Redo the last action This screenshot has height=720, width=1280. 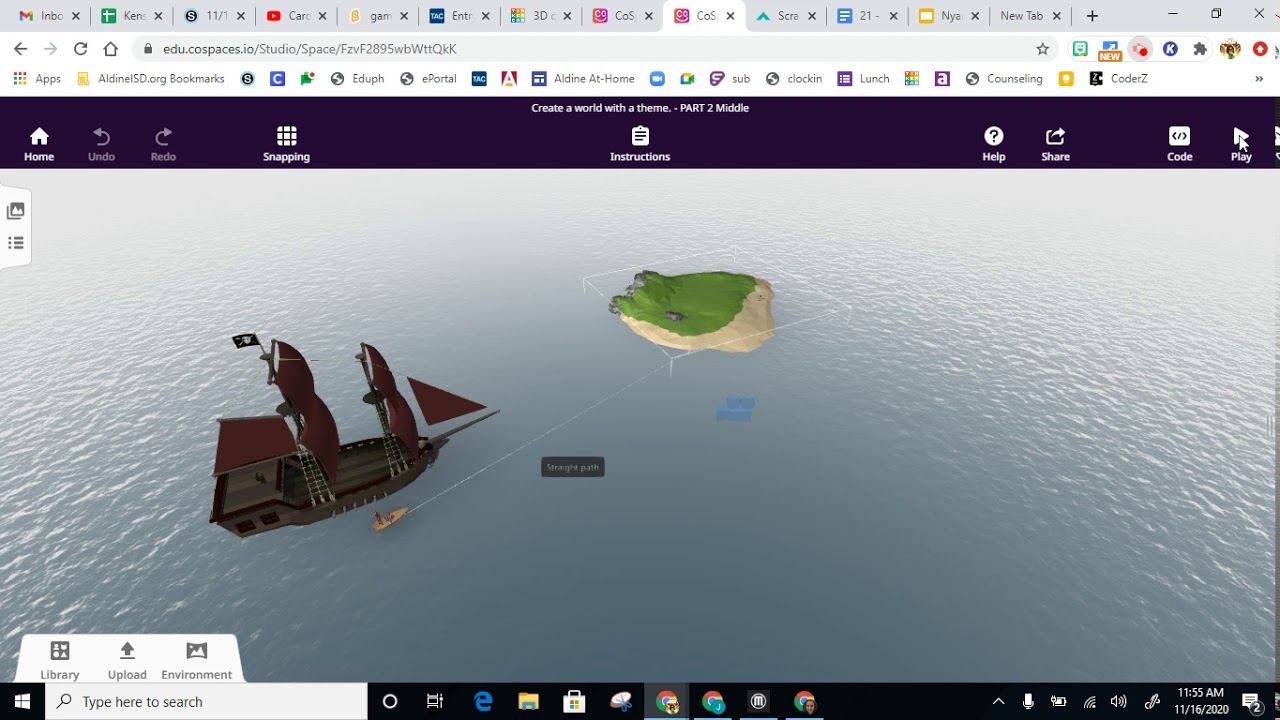[163, 144]
